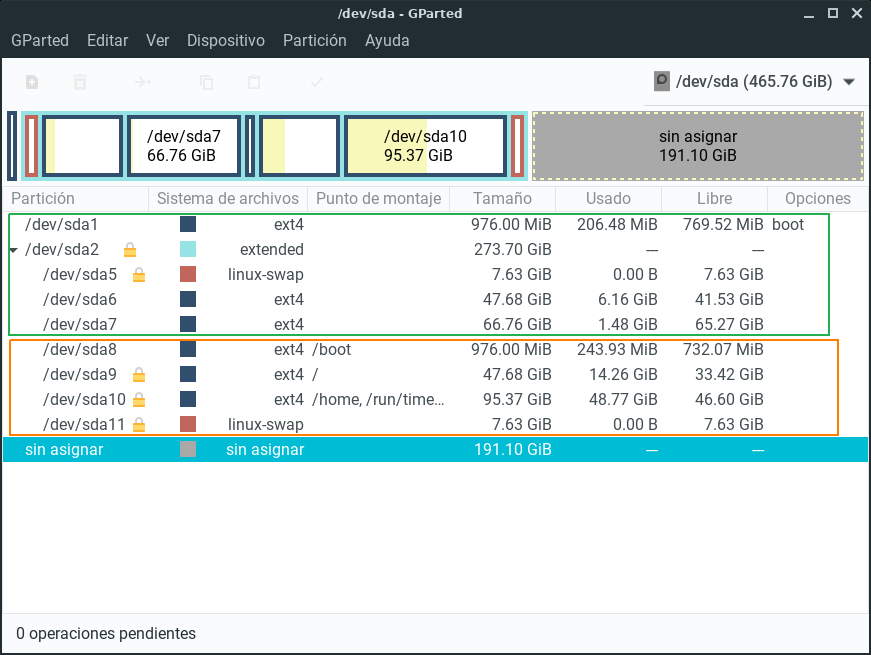Viewport: 871px width, 655px height.
Task: Select the /dev/sda6 partition row
Action: (x=436, y=299)
